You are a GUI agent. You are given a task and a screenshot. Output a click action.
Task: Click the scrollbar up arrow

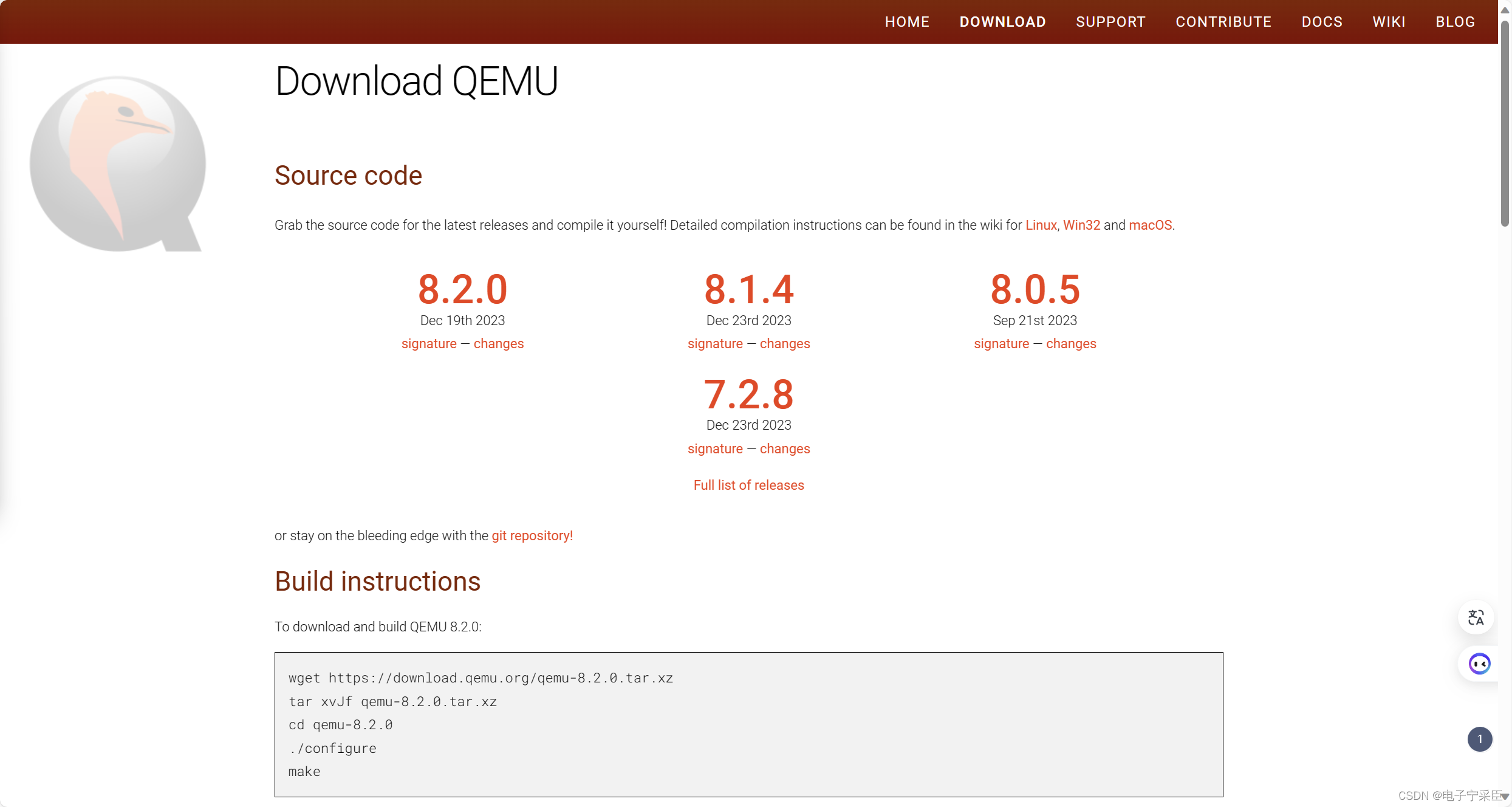(1505, 10)
